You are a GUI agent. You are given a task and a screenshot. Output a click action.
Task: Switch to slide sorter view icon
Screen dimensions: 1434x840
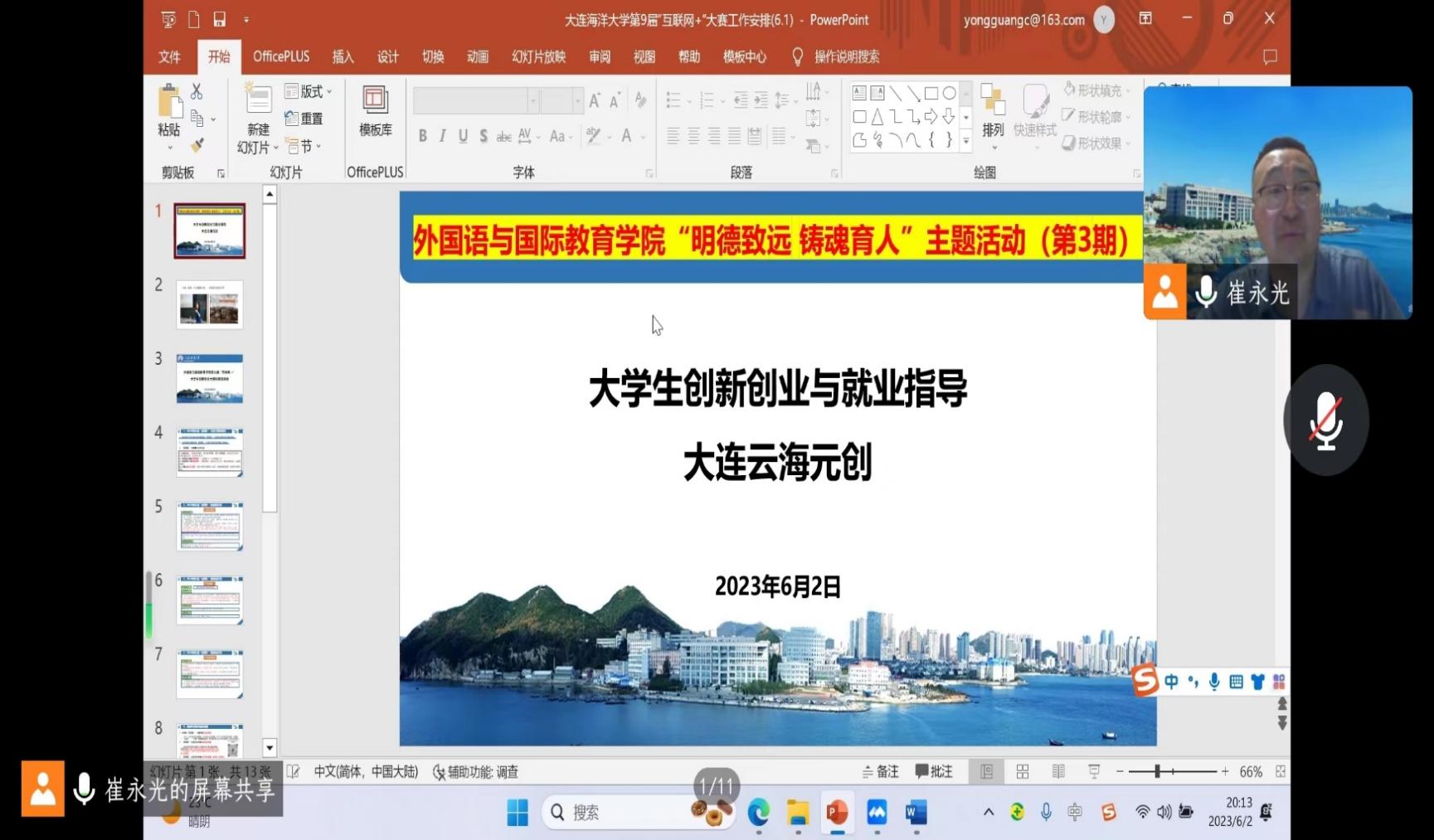pos(1023,772)
